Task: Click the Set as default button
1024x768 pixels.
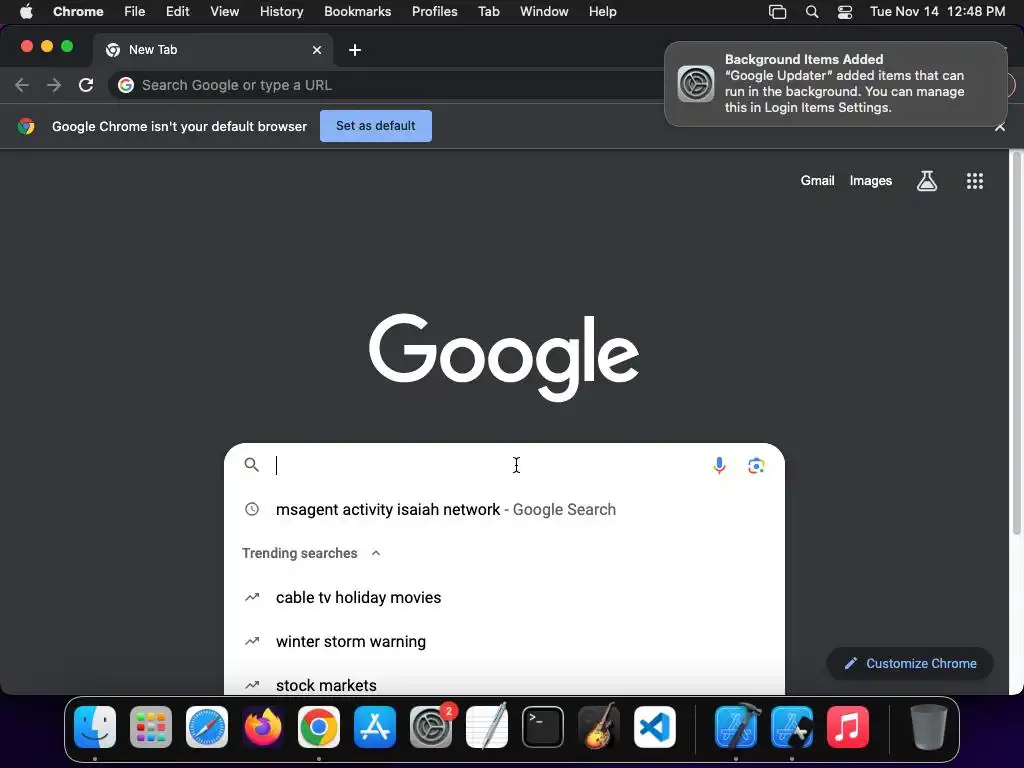Action: point(376,126)
